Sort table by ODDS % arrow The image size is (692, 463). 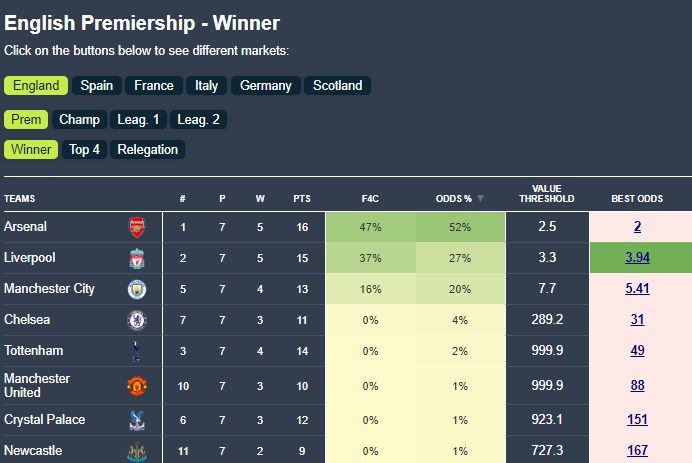click(480, 198)
